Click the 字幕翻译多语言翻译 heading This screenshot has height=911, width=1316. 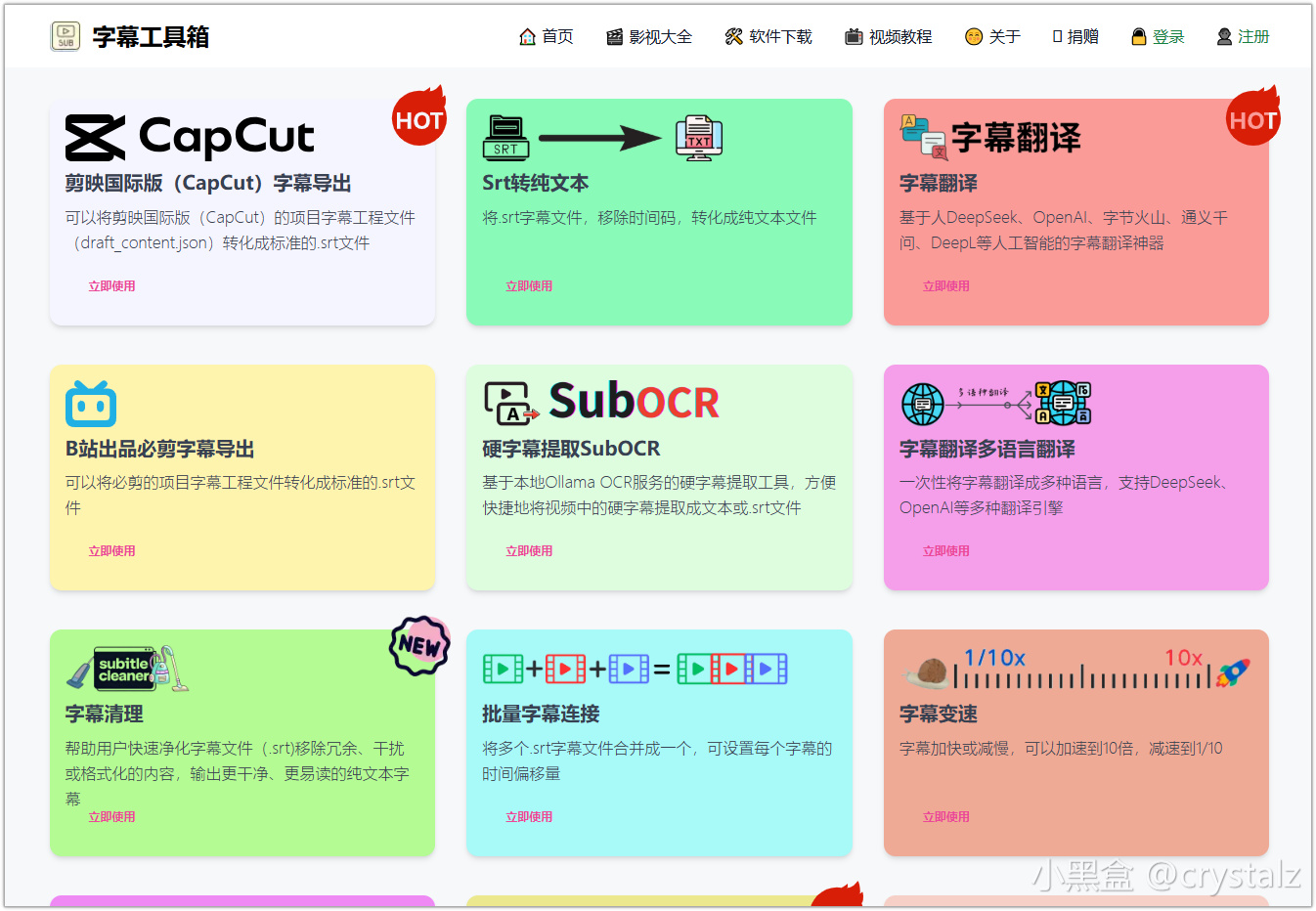click(x=987, y=449)
